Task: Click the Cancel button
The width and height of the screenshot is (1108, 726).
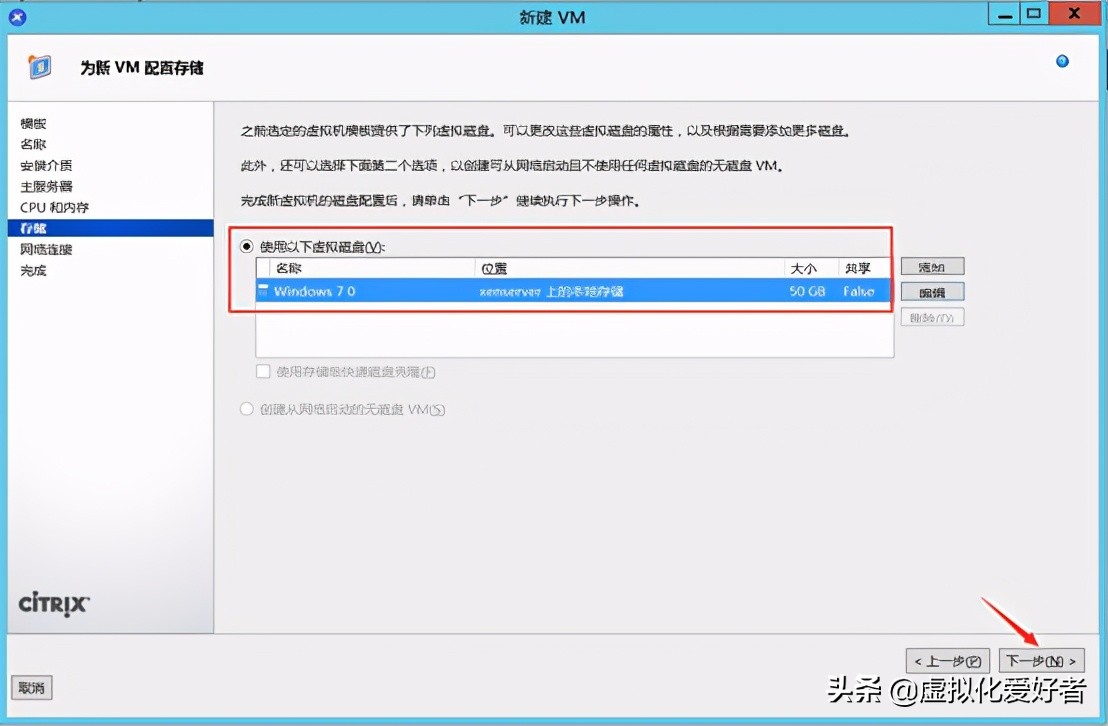Action: tap(32, 688)
